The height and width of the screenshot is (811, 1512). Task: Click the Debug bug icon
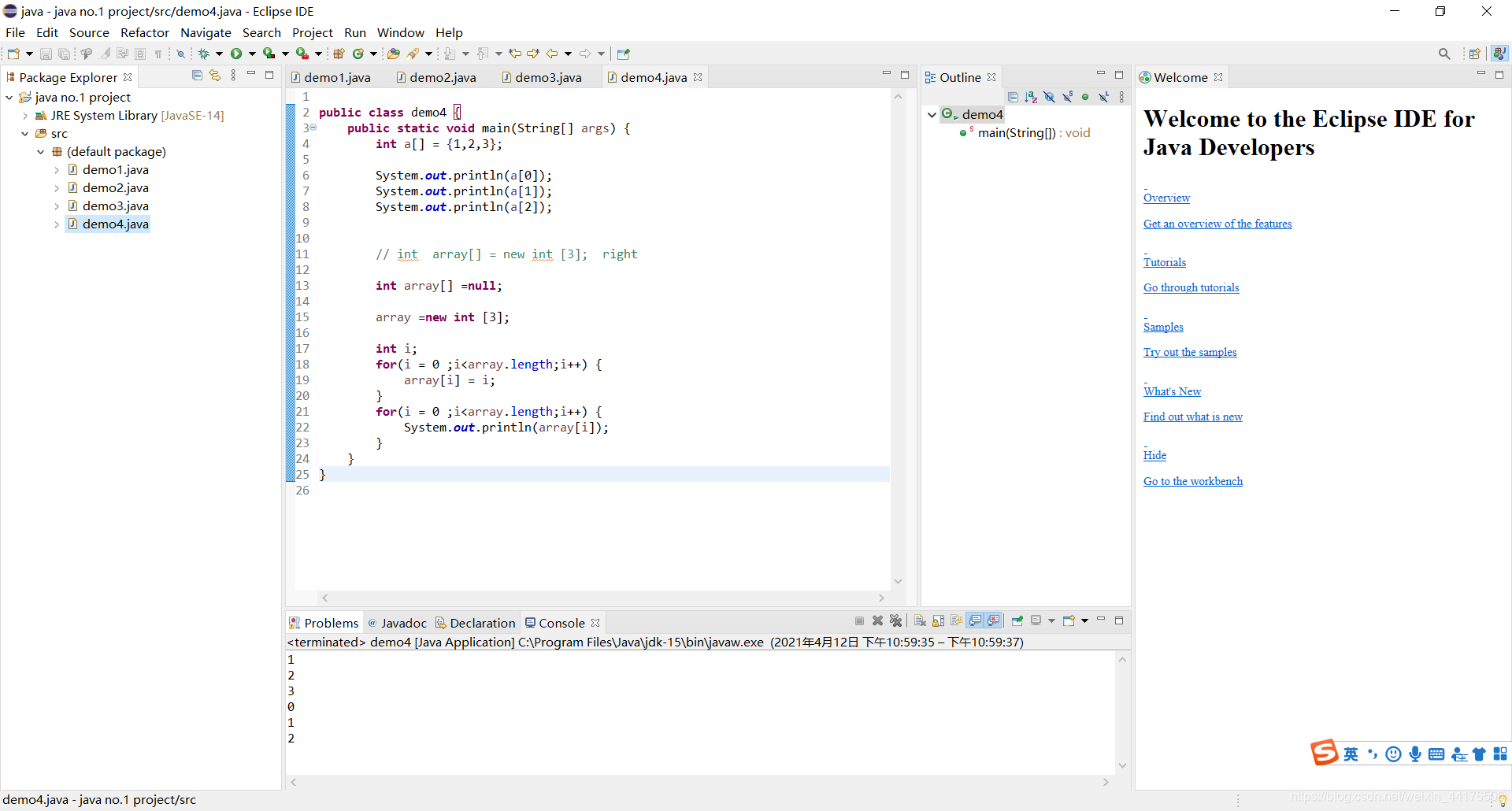[203, 54]
